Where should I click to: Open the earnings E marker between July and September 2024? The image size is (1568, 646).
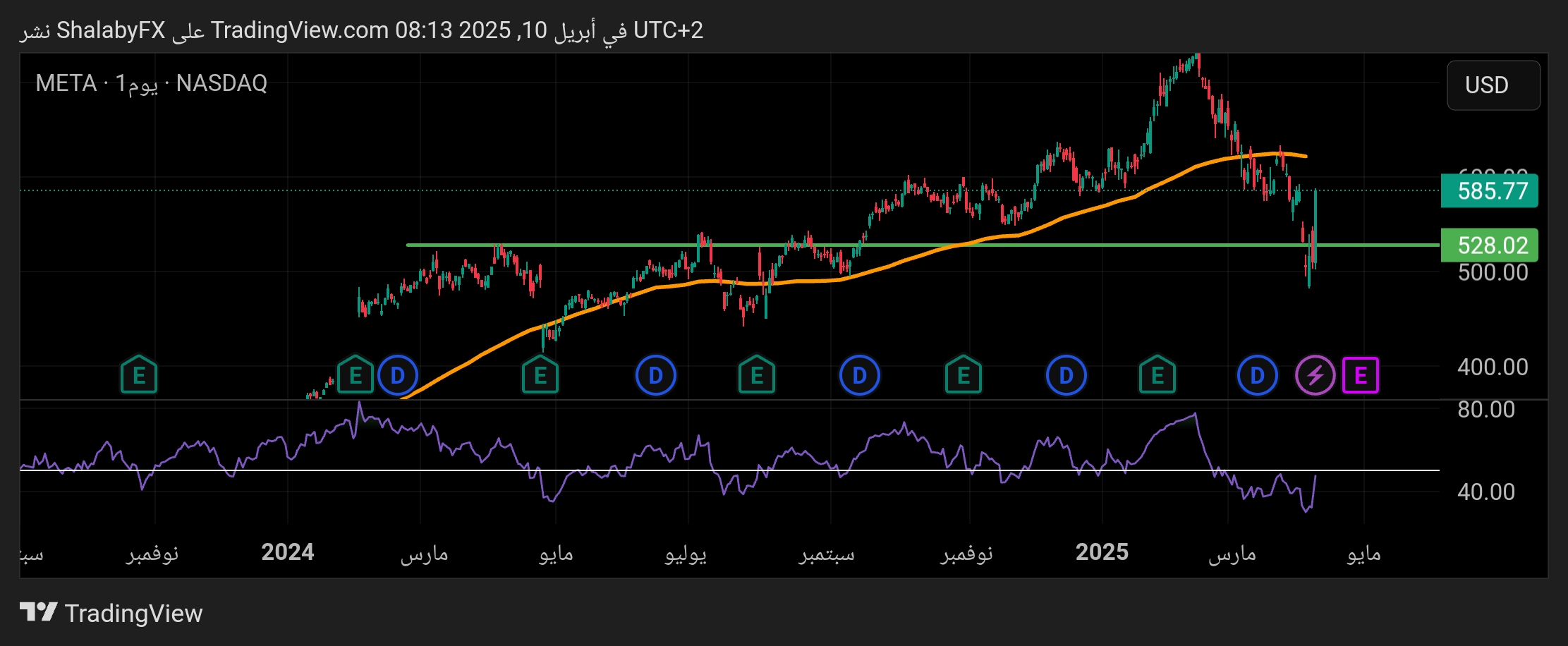tap(757, 375)
